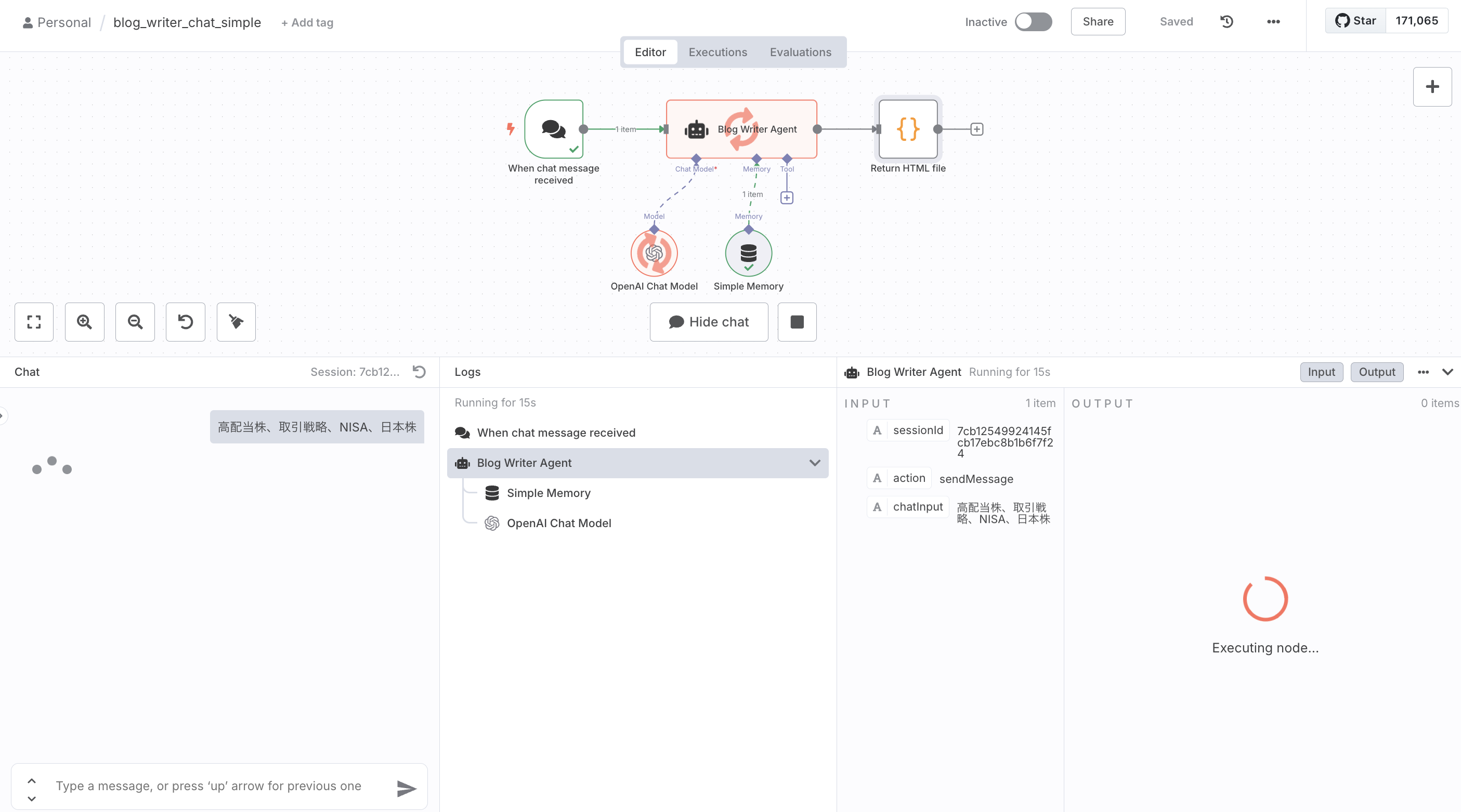
Task: Tidy up workflow nodes with the broom icon
Action: (x=236, y=322)
